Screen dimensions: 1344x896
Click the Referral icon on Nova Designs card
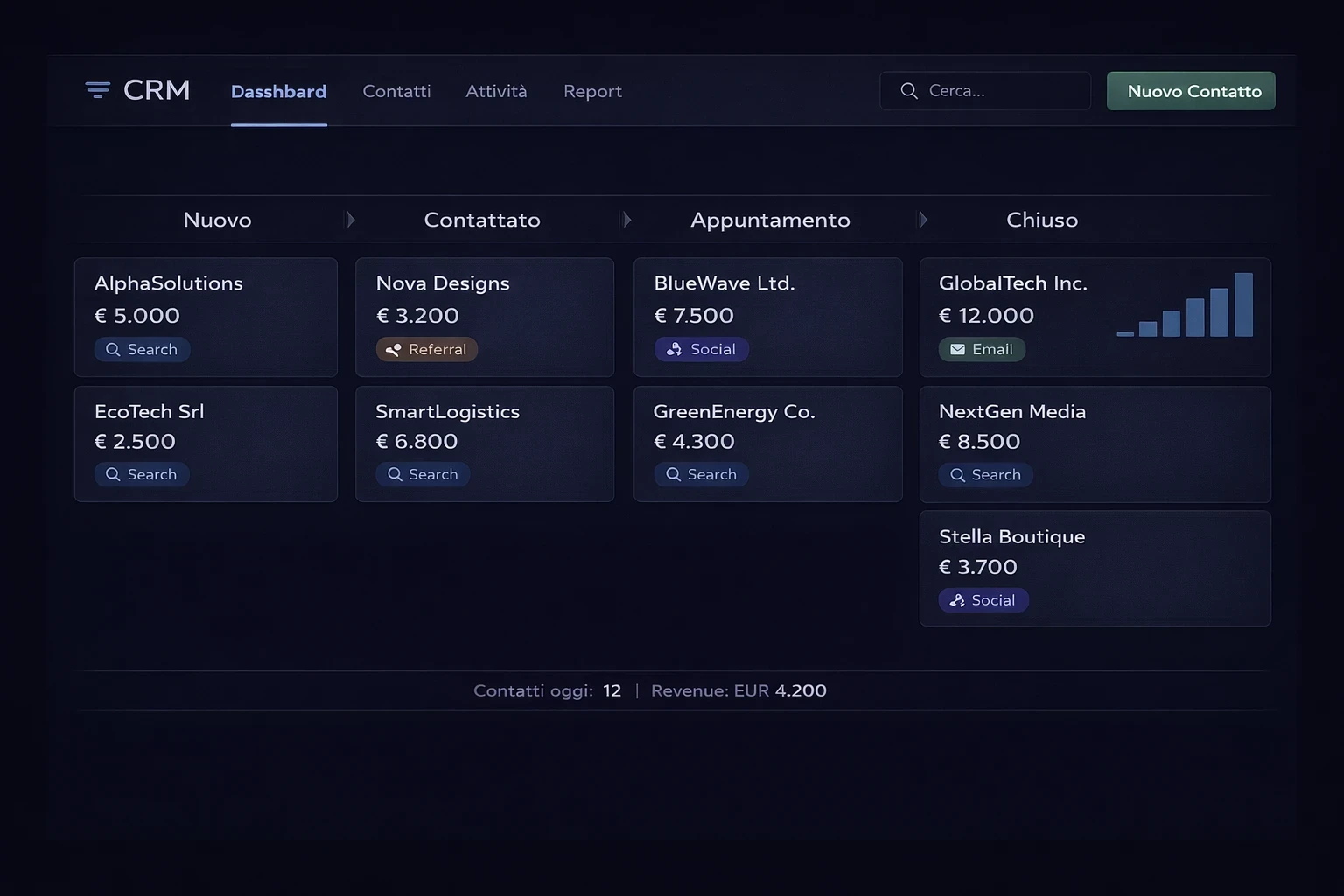[x=394, y=350]
